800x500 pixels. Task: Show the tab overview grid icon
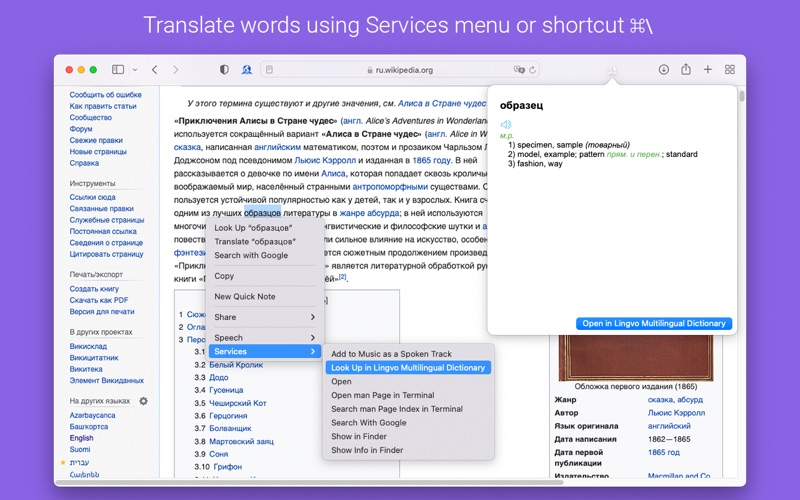(730, 69)
